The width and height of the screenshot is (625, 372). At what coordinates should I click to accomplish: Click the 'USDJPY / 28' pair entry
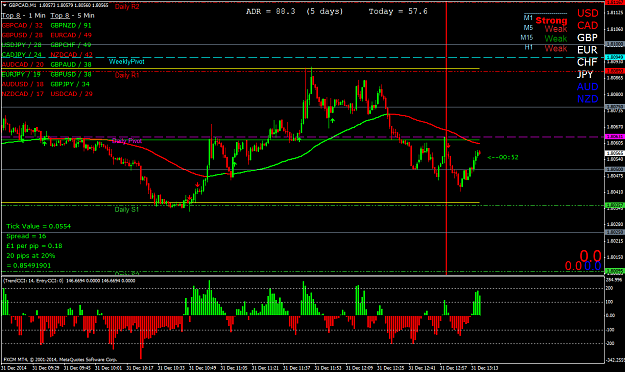22,45
